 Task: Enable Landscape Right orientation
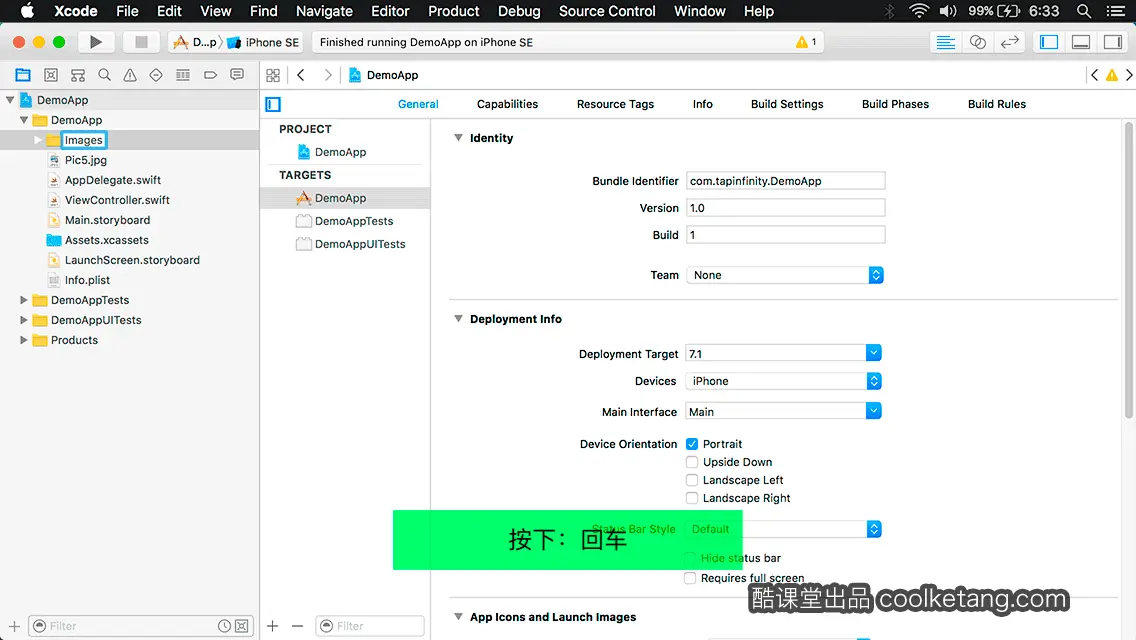(x=692, y=498)
